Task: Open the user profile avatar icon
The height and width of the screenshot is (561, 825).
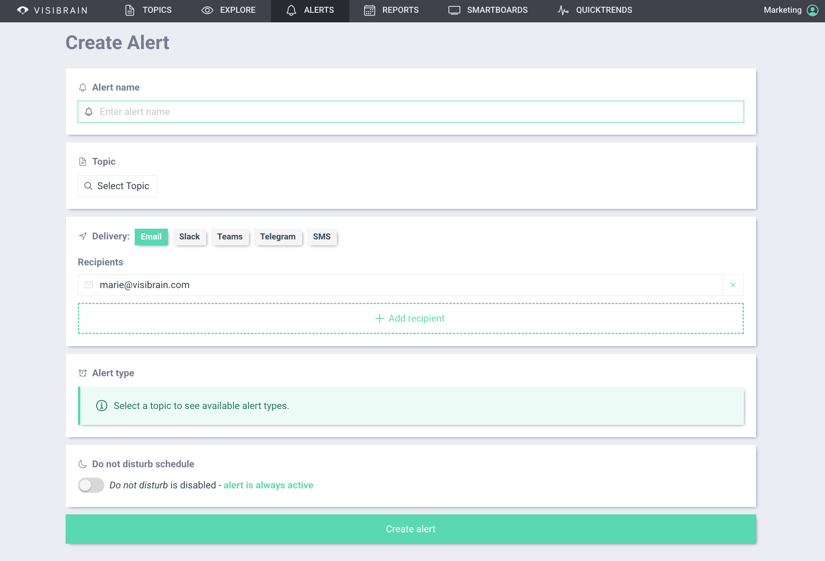Action: coord(812,10)
